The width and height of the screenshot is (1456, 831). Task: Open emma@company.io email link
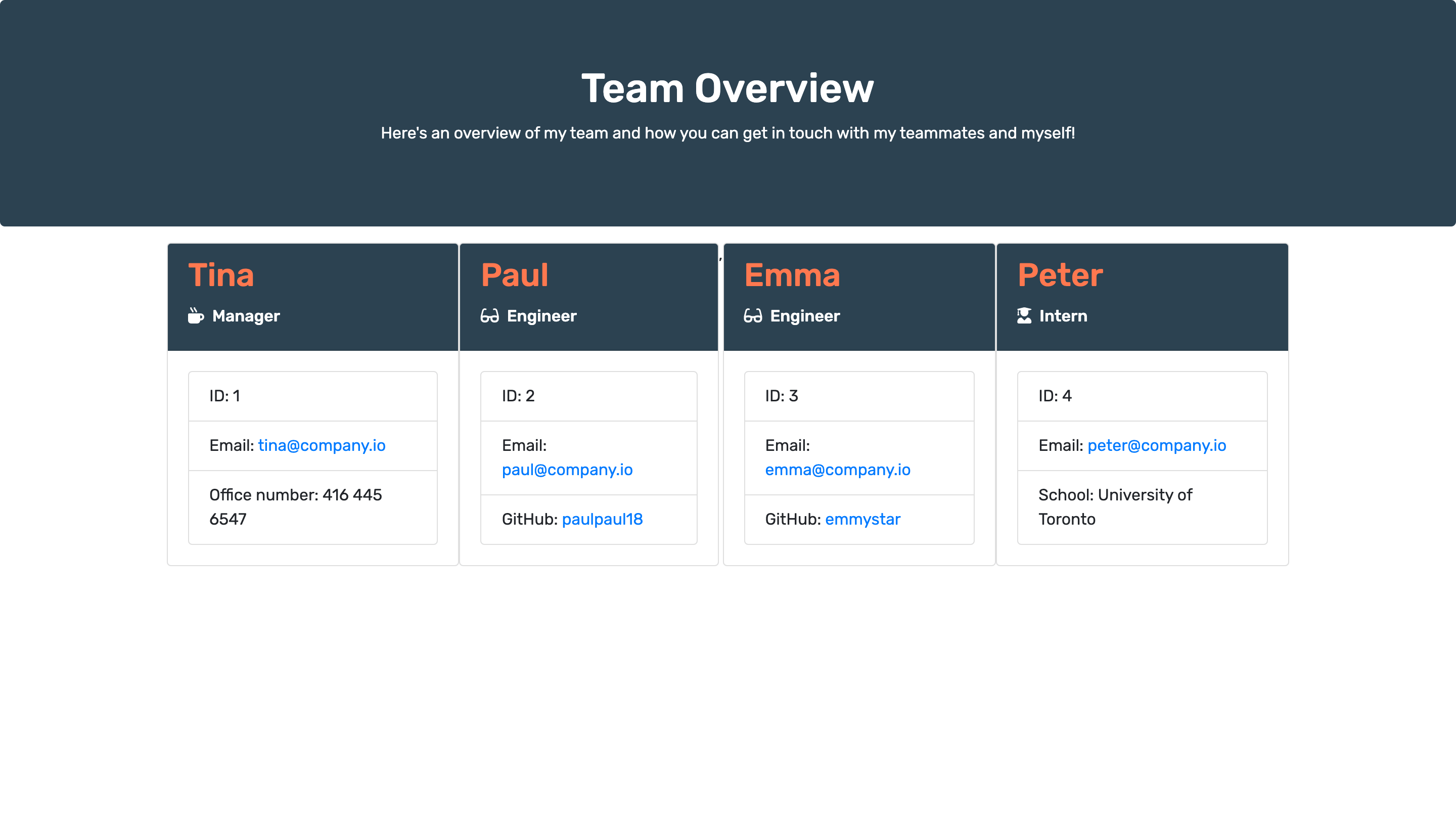tap(837, 470)
